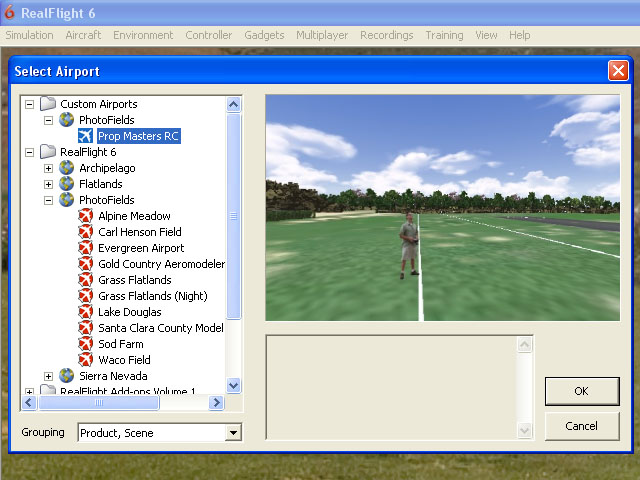Select the Sierra Nevada entry
The image size is (640, 480).
pos(113,376)
